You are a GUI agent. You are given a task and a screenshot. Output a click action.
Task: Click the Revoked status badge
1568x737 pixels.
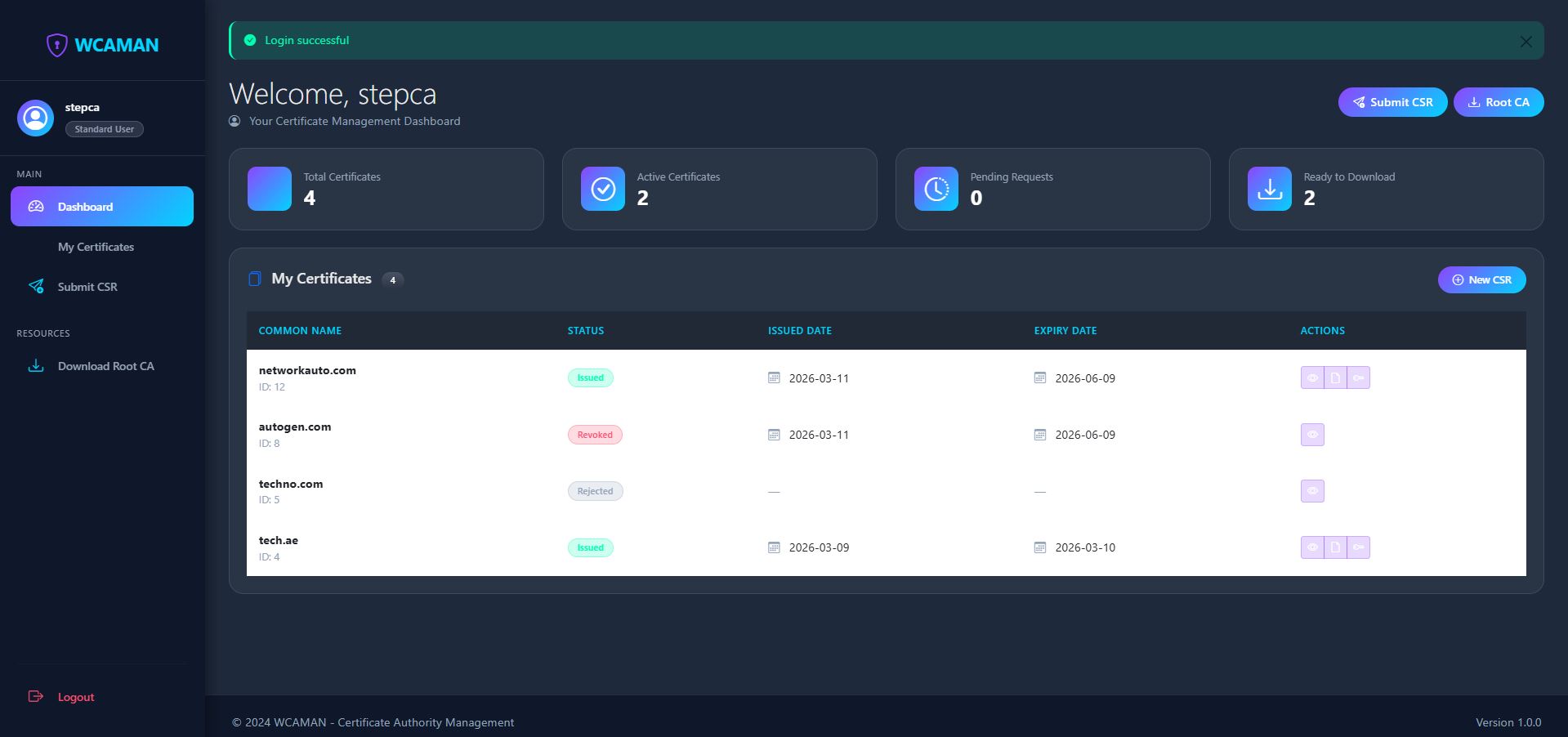[x=595, y=435]
